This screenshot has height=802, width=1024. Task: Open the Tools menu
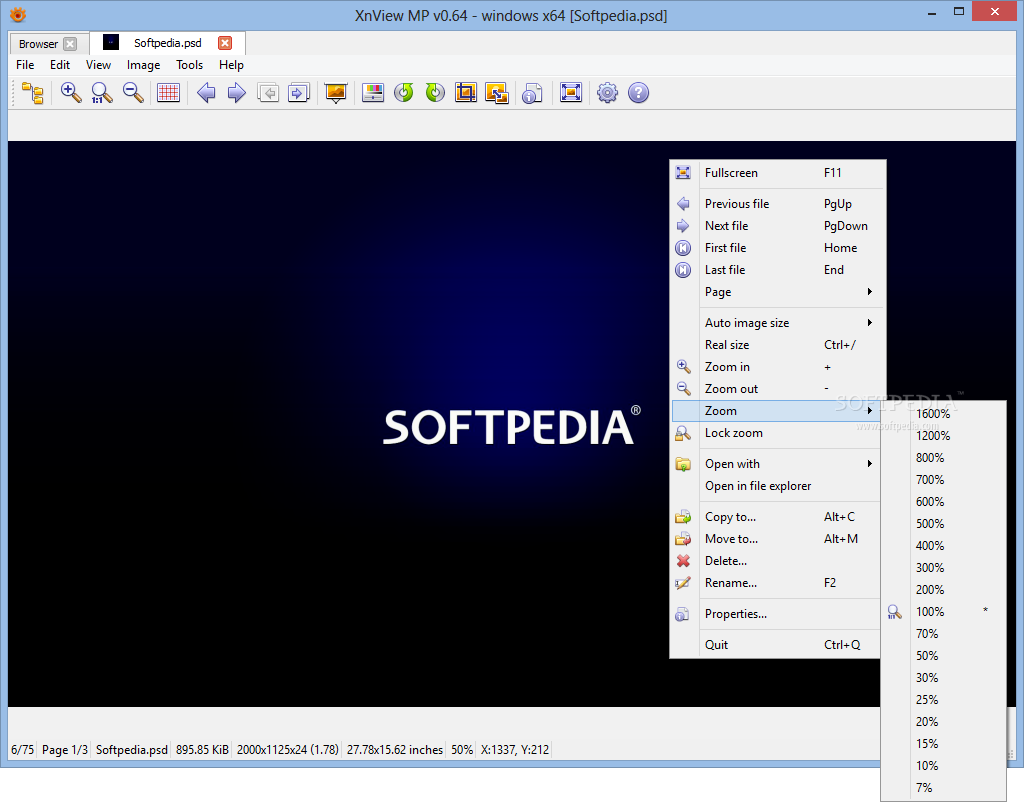189,65
